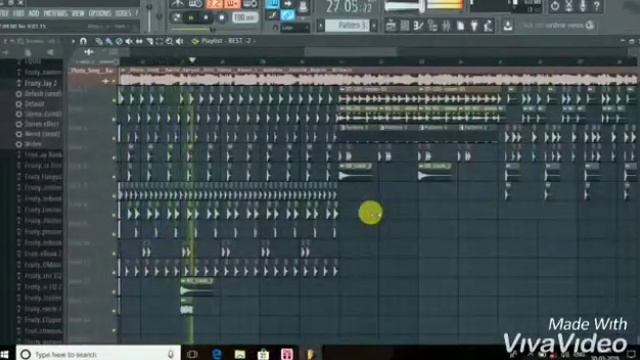The width and height of the screenshot is (640, 360).
Task: Click the question mark help icon
Action: [x=596, y=6]
